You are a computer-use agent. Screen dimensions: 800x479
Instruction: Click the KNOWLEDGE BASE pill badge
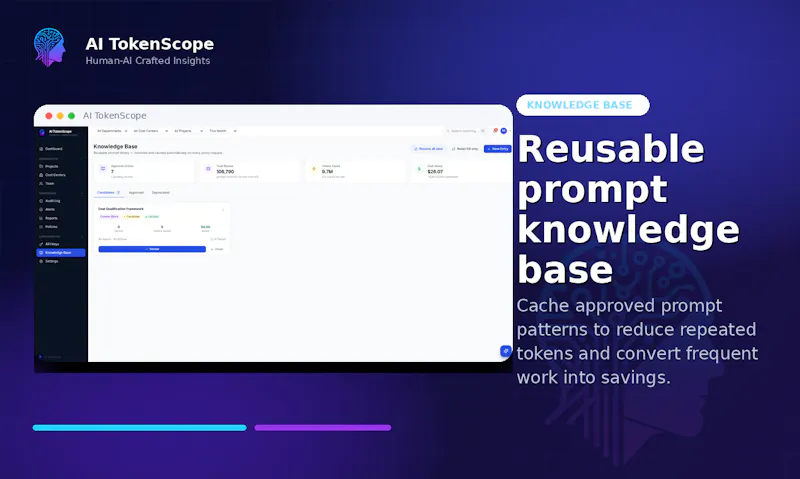click(x=583, y=105)
